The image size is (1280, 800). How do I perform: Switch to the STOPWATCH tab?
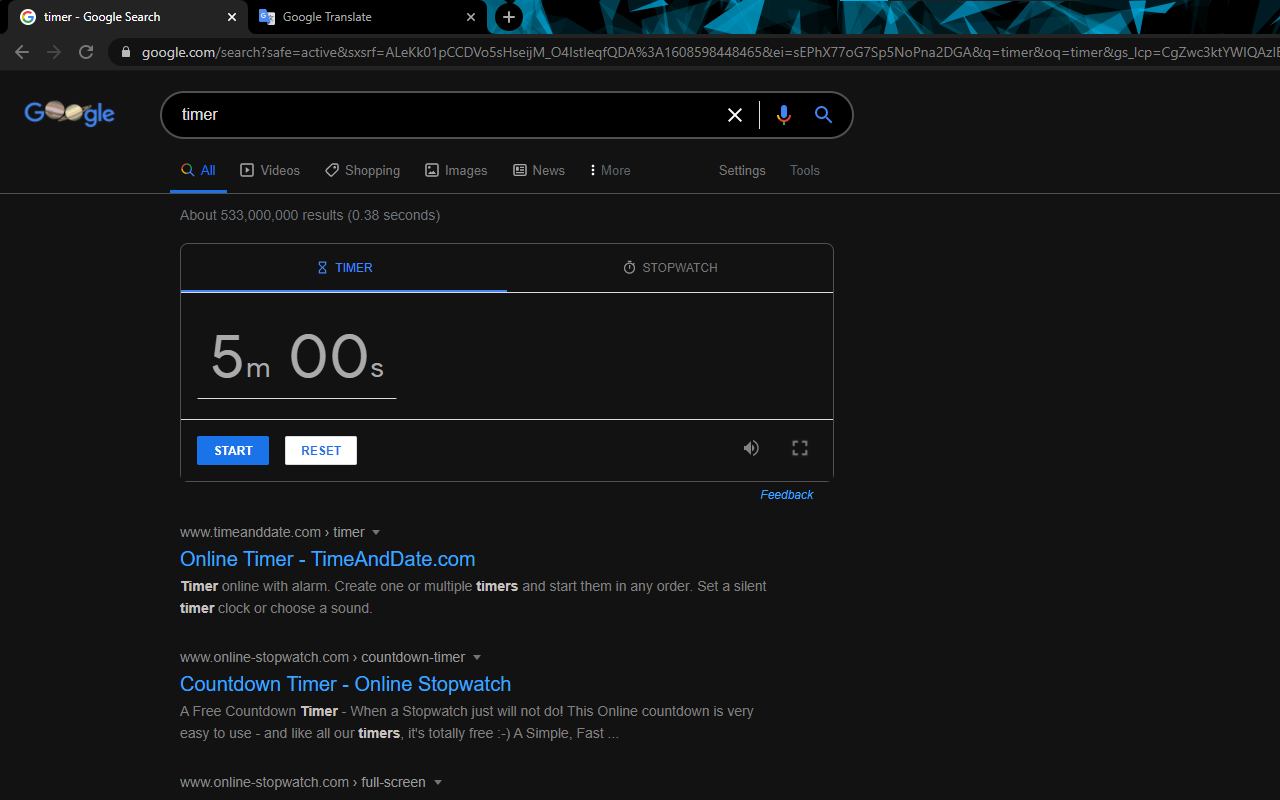(x=669, y=267)
